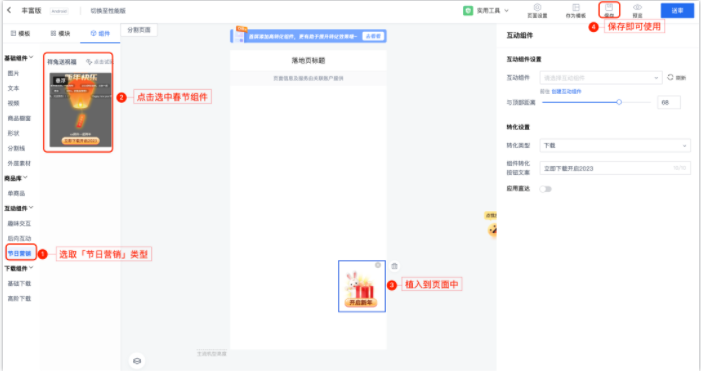Image resolution: width=701 pixels, height=371 pixels.
Task: Click the green 实用工具 shield icon
Action: tap(468, 10)
